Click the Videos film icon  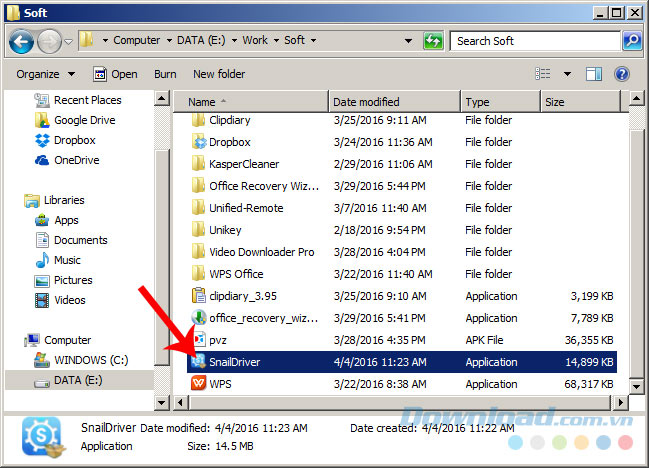point(42,300)
